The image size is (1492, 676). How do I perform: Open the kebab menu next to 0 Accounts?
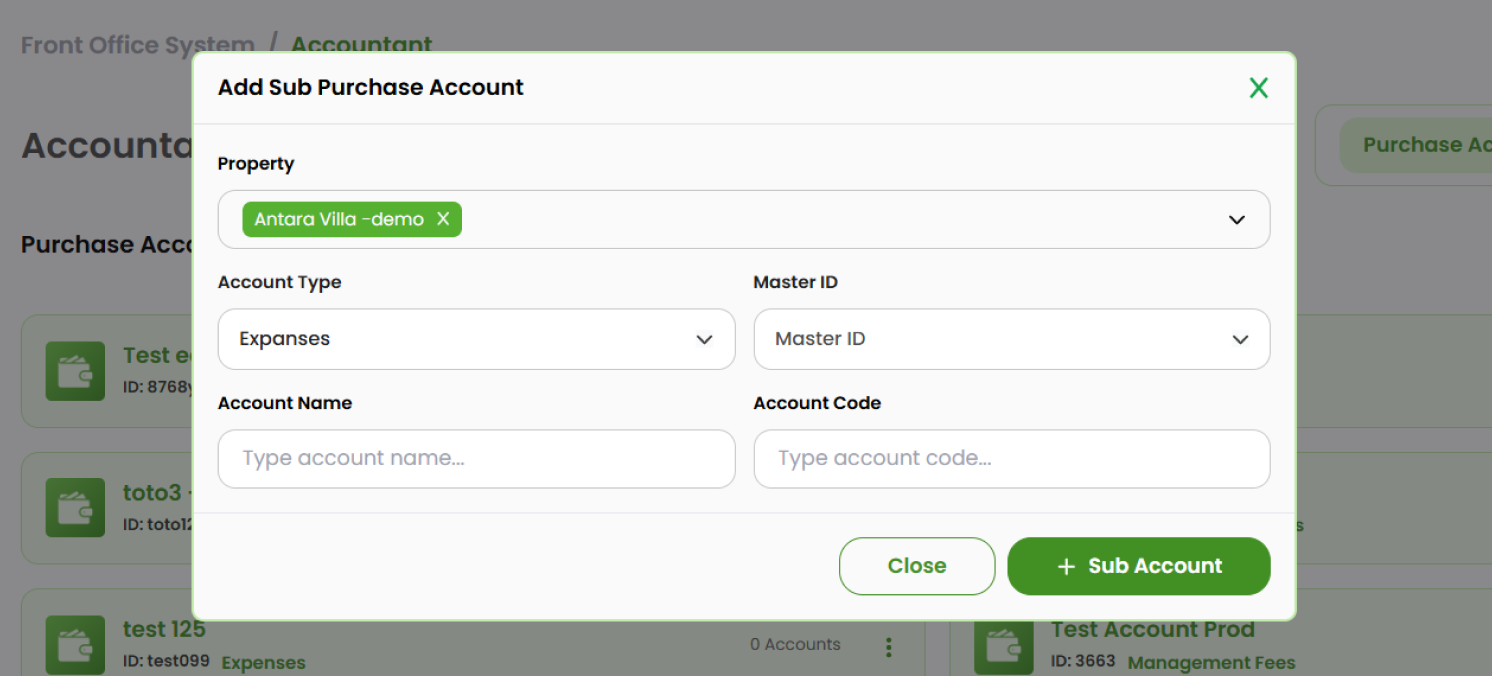click(x=888, y=647)
